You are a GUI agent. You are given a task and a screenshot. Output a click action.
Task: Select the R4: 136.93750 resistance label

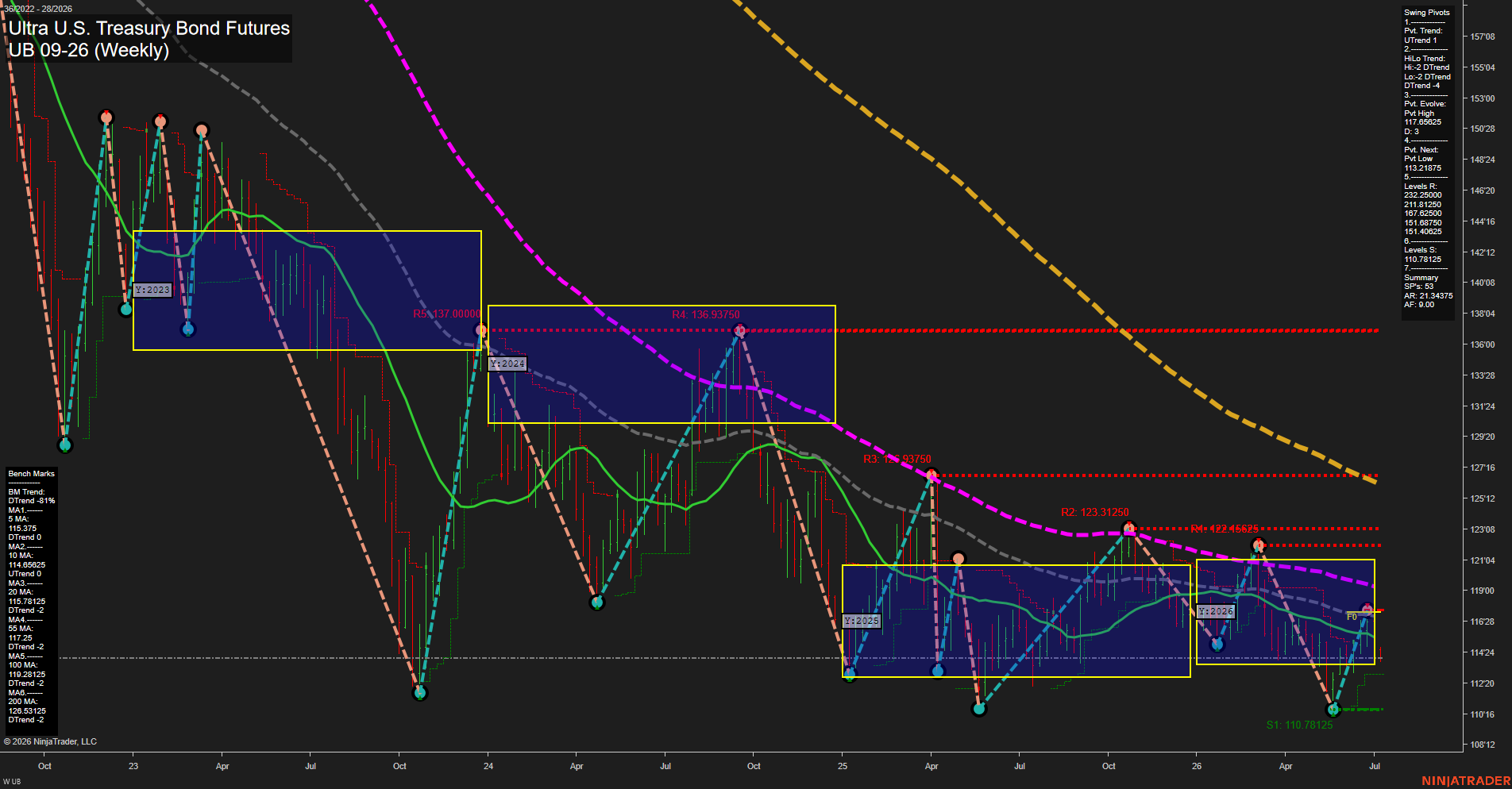pyautogui.click(x=706, y=315)
